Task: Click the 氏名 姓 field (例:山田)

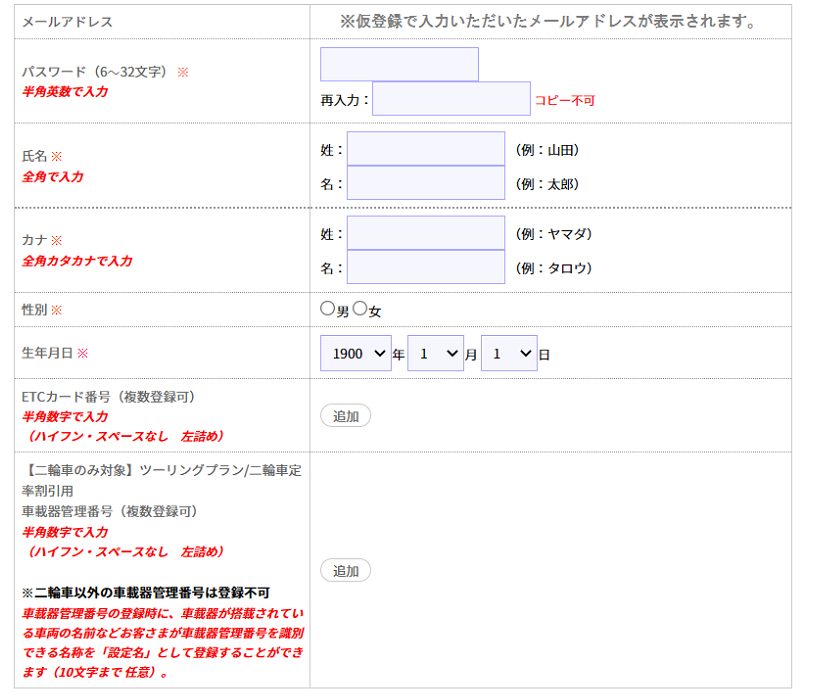Action: (426, 149)
